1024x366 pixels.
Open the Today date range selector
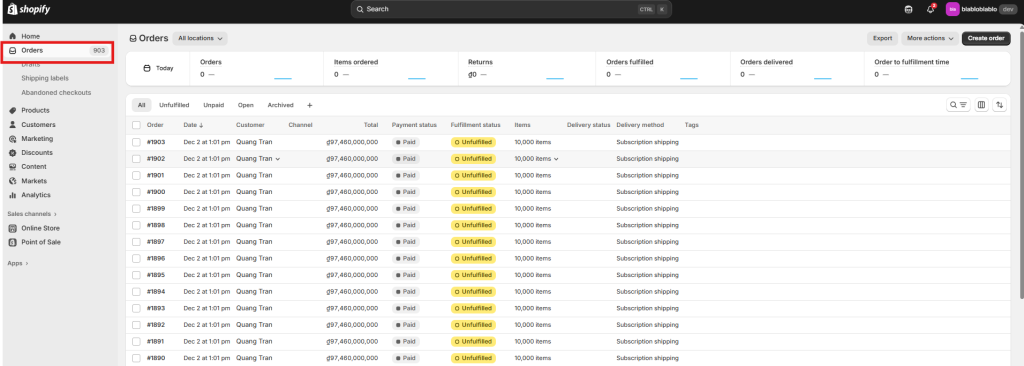click(158, 68)
